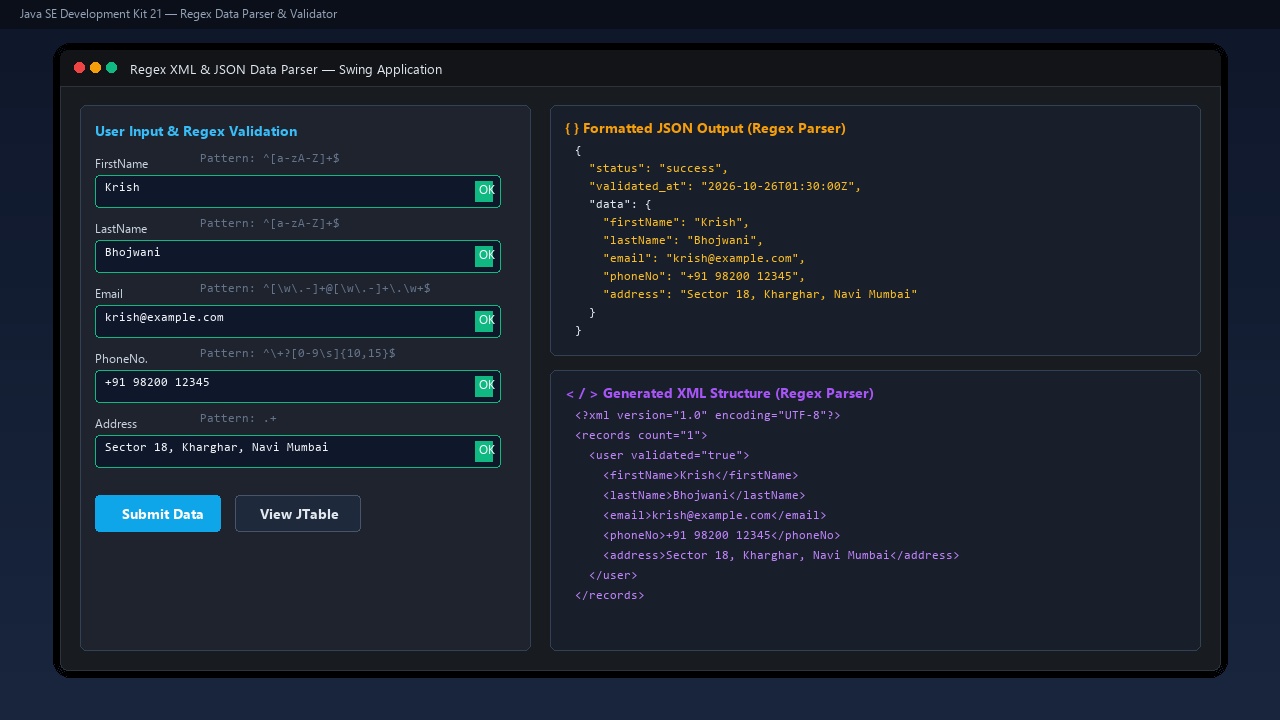Image resolution: width=1280 pixels, height=720 pixels.
Task: Click the green window maximize dot
Action: [112, 68]
